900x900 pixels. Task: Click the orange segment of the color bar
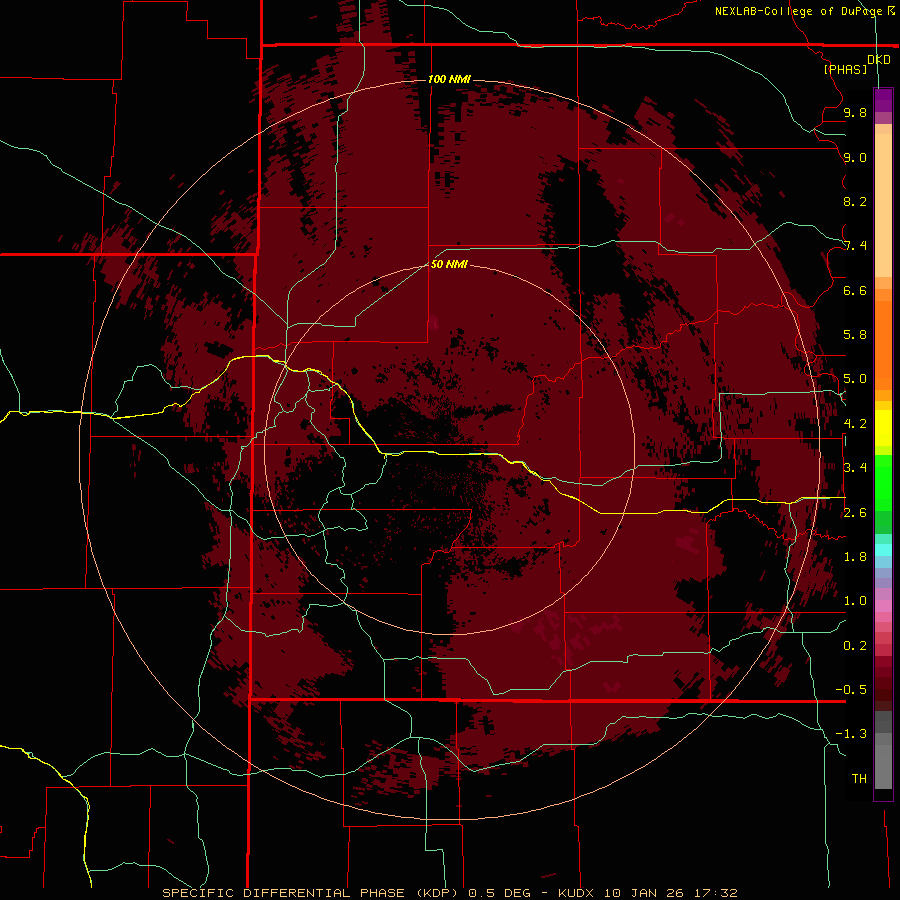click(x=883, y=344)
